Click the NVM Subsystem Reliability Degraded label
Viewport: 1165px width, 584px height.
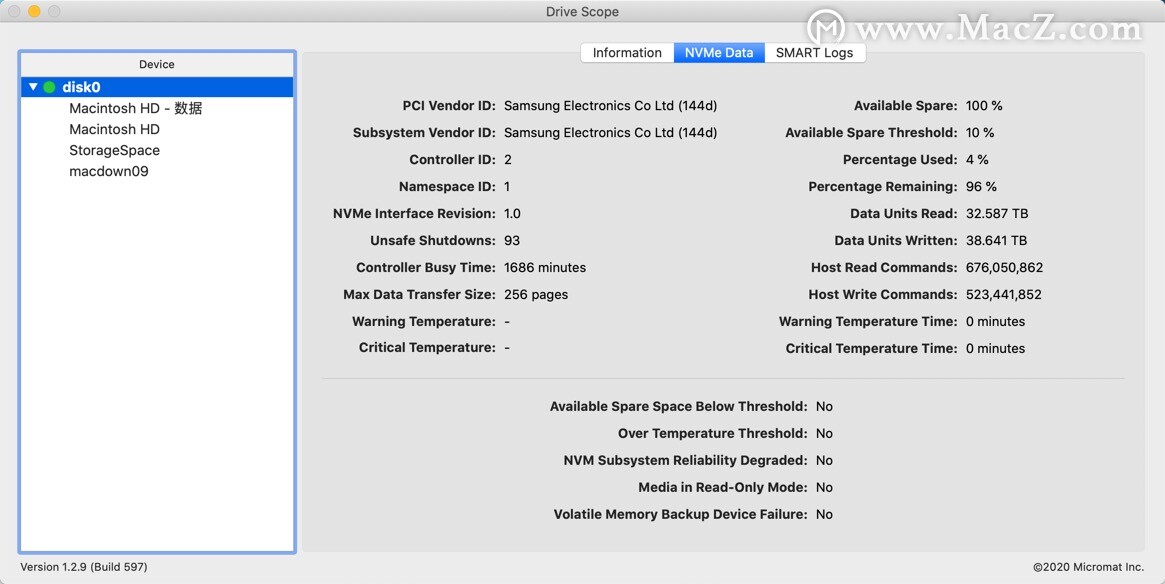685,461
